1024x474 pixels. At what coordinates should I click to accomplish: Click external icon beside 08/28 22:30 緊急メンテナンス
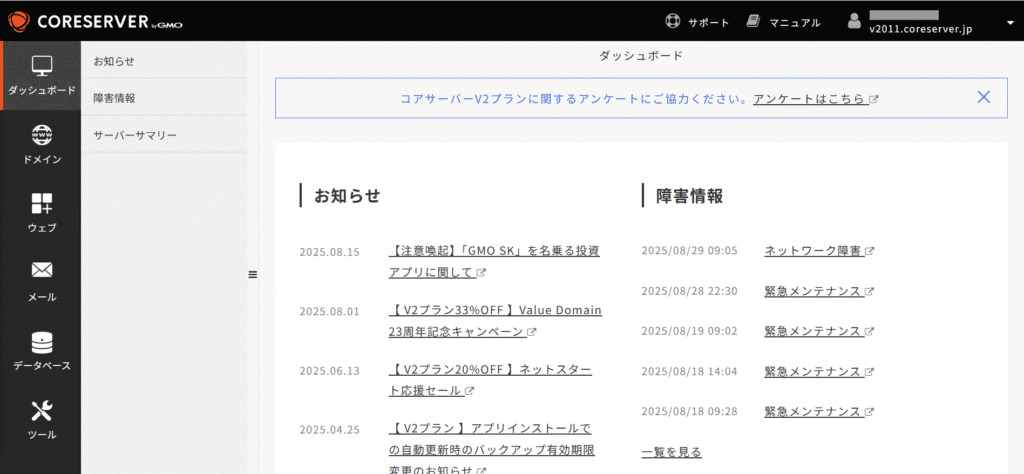click(869, 292)
